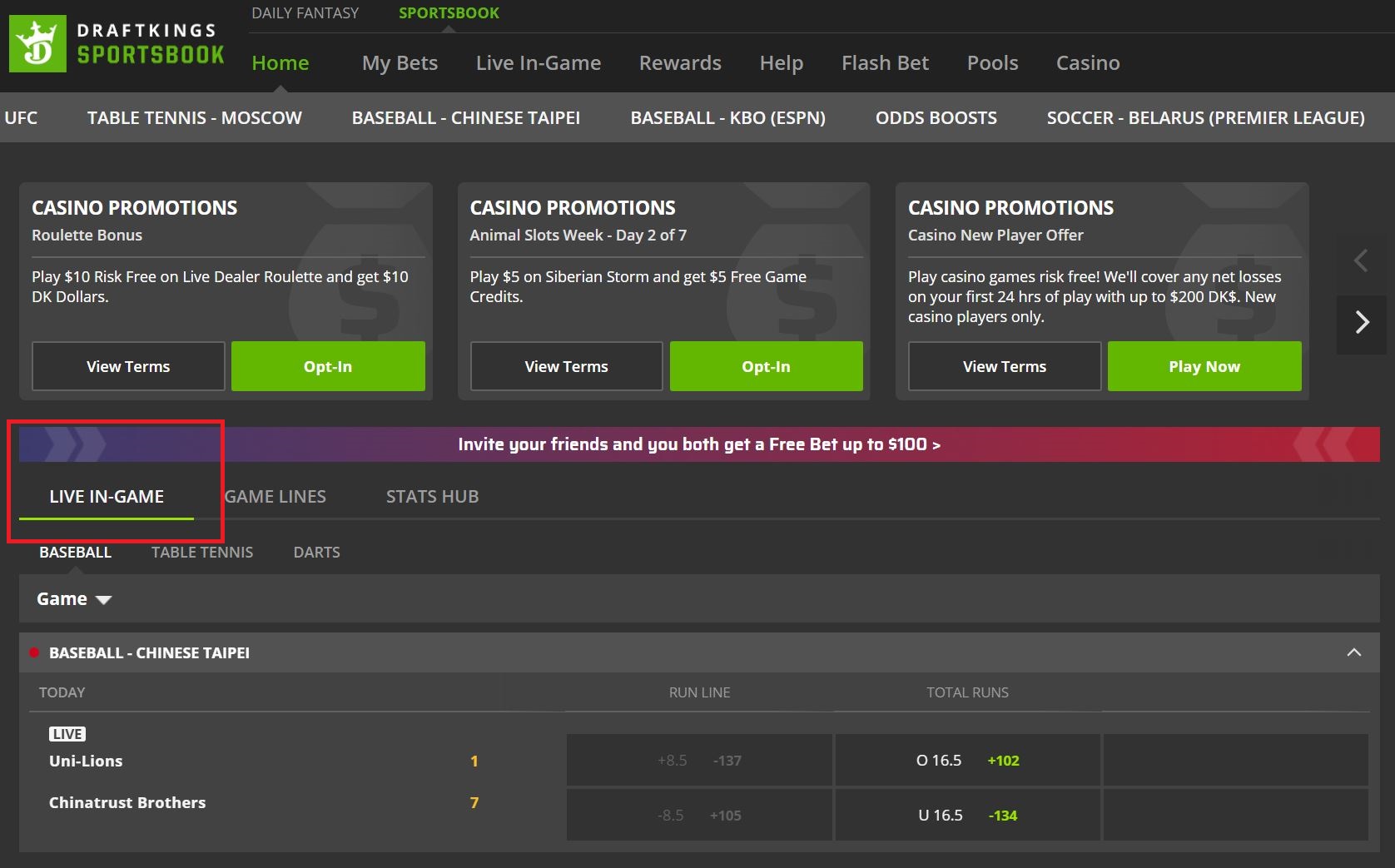Open Flash Bet

pyautogui.click(x=885, y=63)
